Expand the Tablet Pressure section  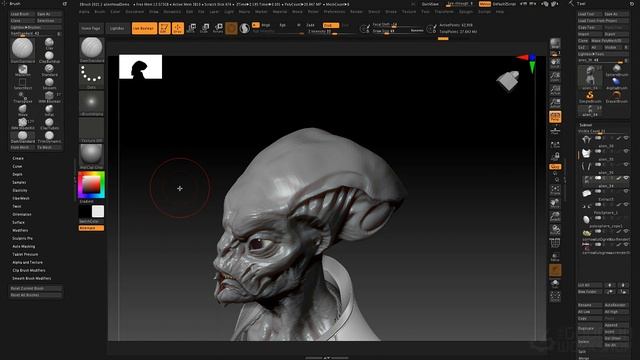click(x=25, y=254)
